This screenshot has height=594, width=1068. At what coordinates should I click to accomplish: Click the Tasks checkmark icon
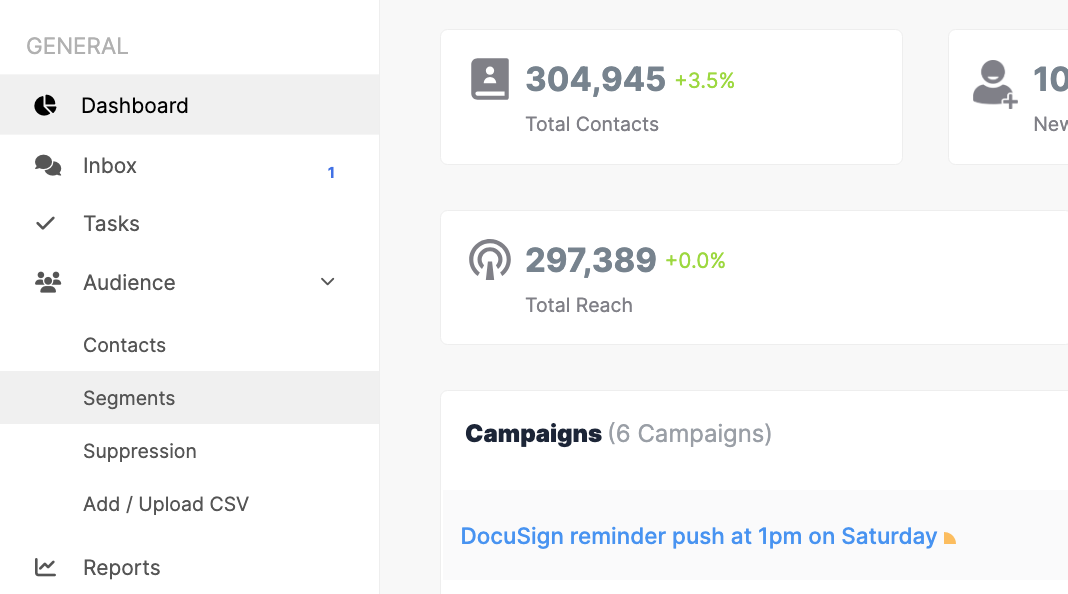pyautogui.click(x=45, y=224)
